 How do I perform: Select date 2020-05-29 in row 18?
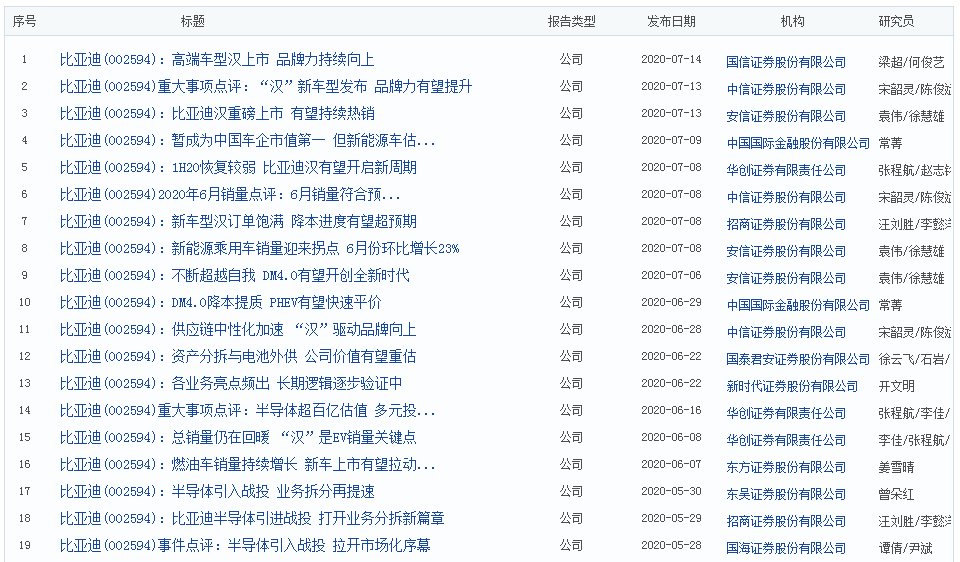click(x=671, y=517)
